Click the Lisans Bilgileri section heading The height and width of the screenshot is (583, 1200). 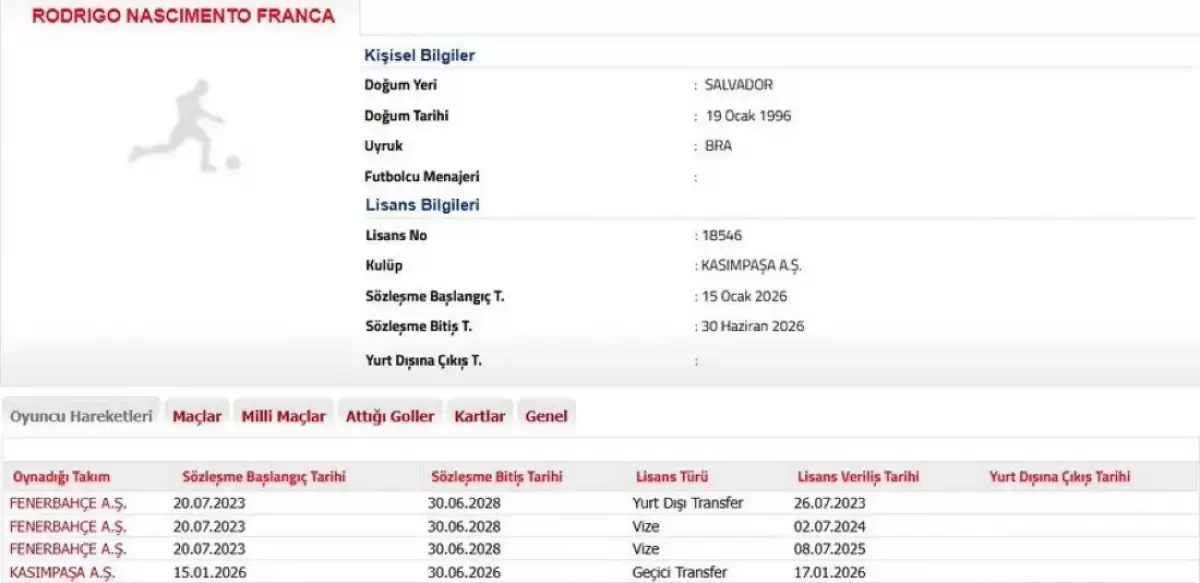(x=422, y=205)
